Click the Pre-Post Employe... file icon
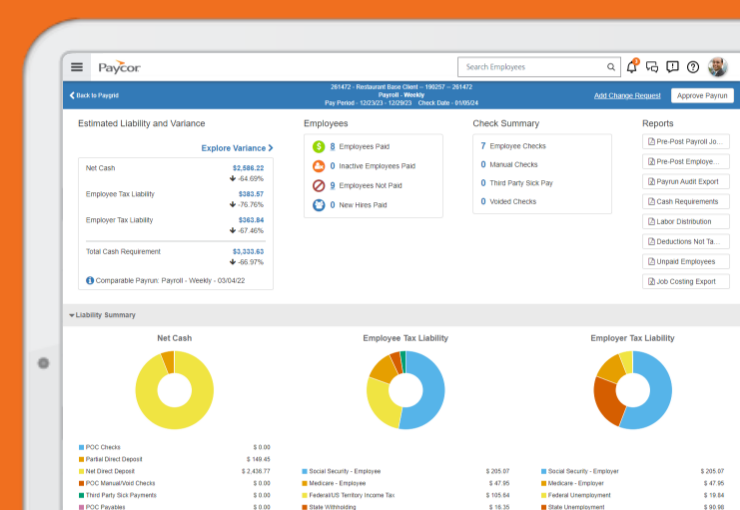 (651, 161)
